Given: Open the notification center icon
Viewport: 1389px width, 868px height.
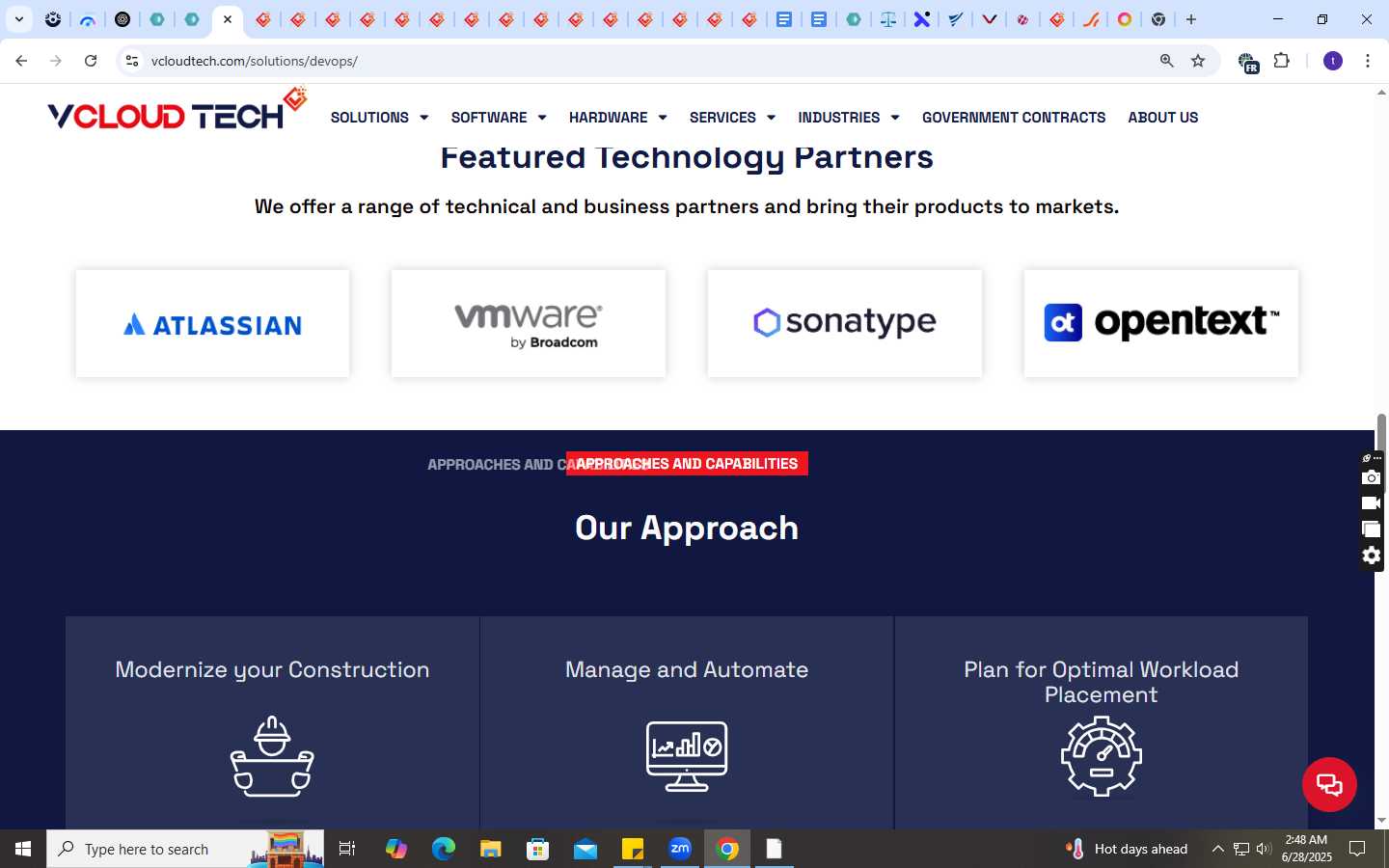Looking at the screenshot, I should pyautogui.click(x=1357, y=849).
